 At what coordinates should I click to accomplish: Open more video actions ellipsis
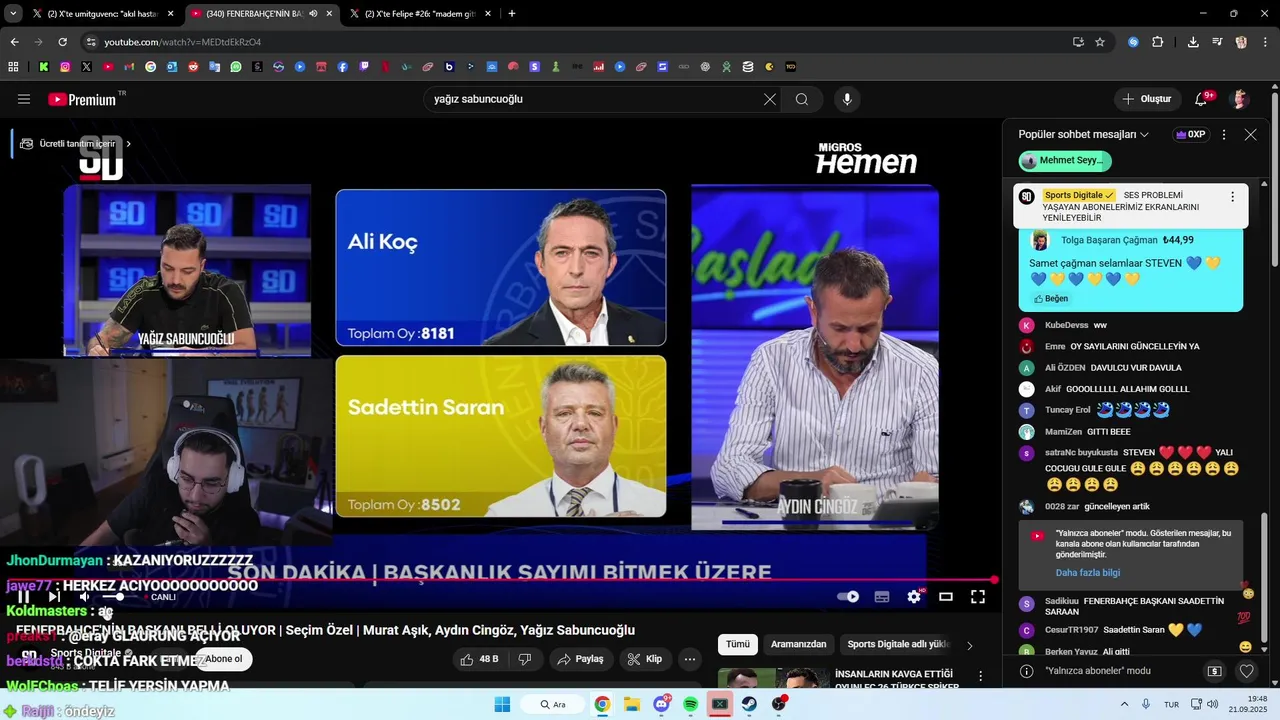(689, 659)
